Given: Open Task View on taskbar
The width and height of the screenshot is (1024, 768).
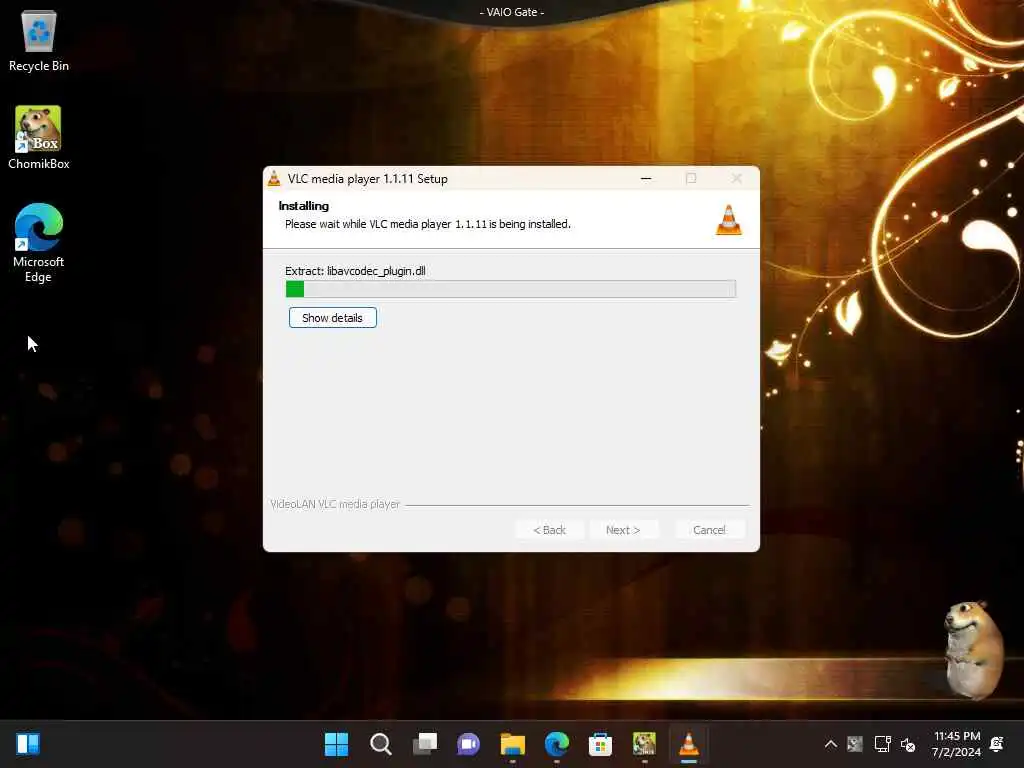Looking at the screenshot, I should pyautogui.click(x=424, y=744).
